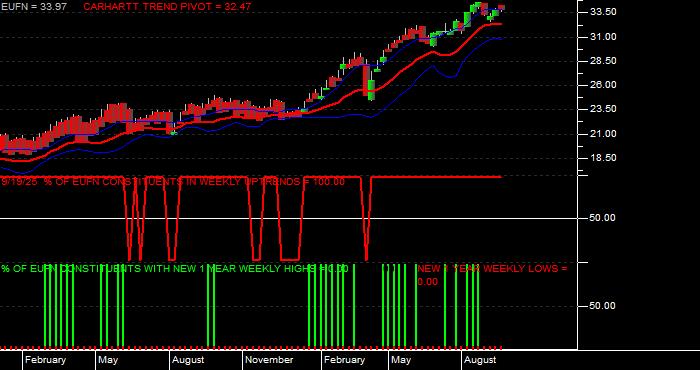Click the 31.00 price axis label
This screenshot has height=370, width=700.
(603, 37)
